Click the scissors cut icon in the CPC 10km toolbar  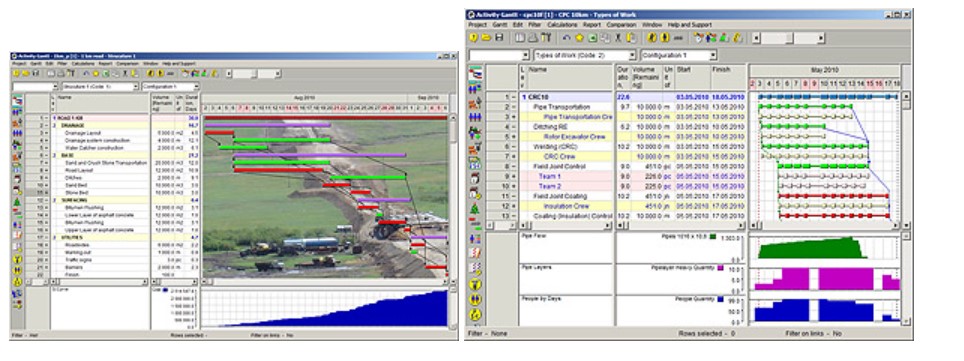(618, 38)
